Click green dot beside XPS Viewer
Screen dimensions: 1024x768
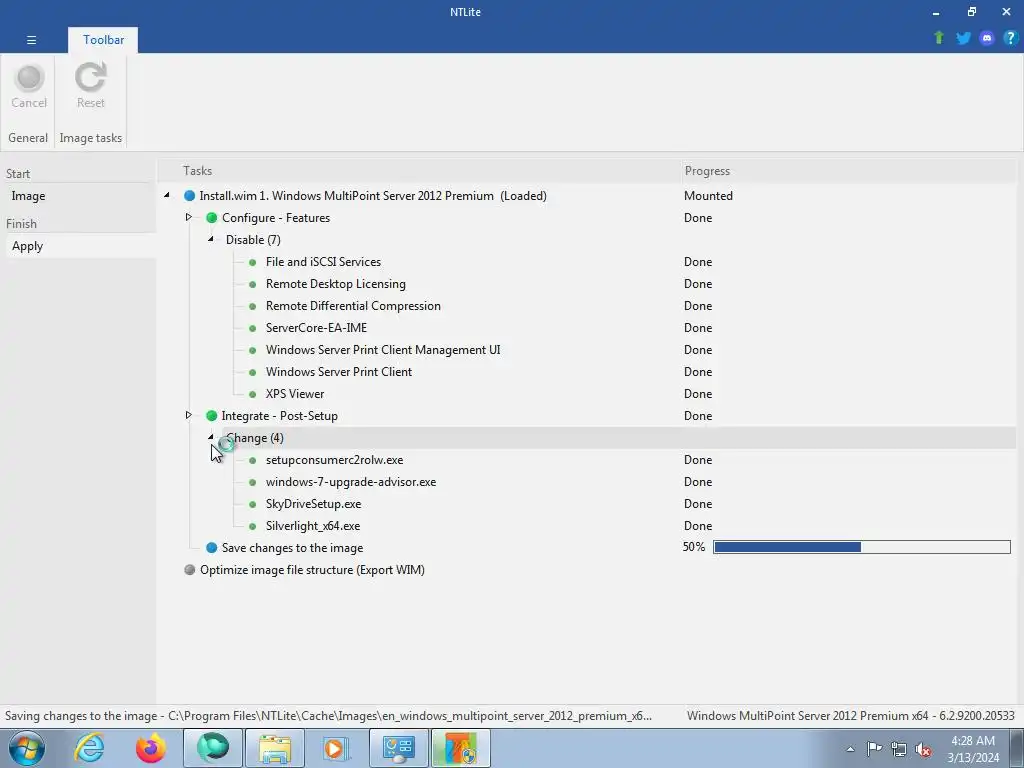[252, 394]
